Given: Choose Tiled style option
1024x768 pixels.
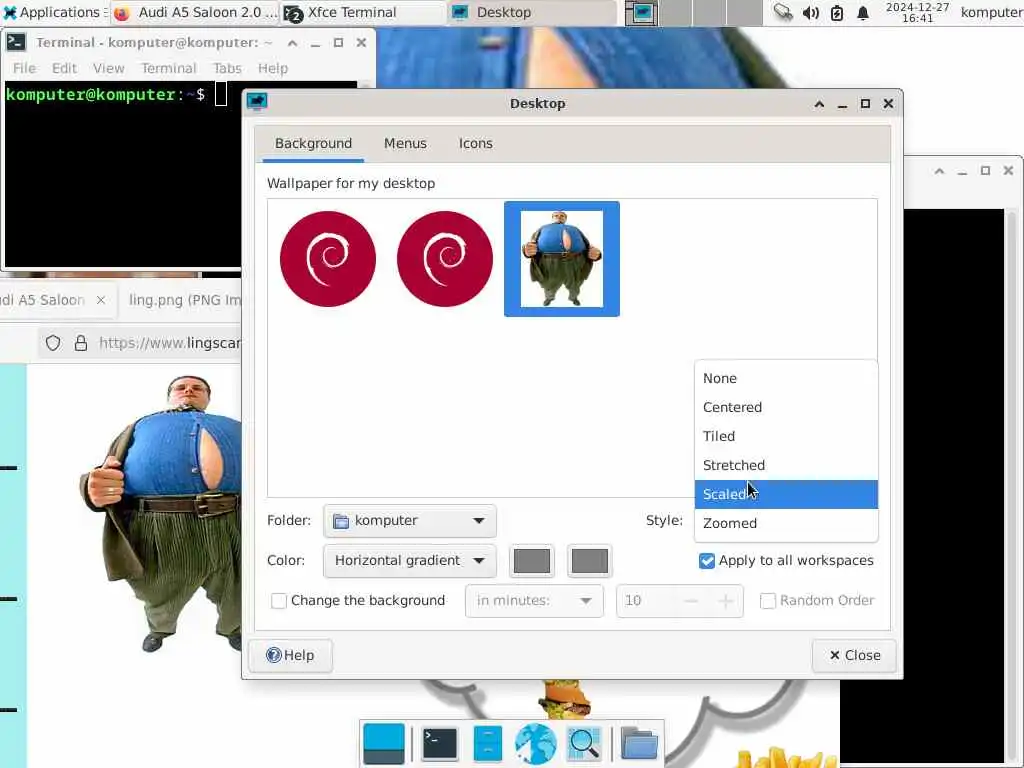Looking at the screenshot, I should pyautogui.click(x=786, y=436).
